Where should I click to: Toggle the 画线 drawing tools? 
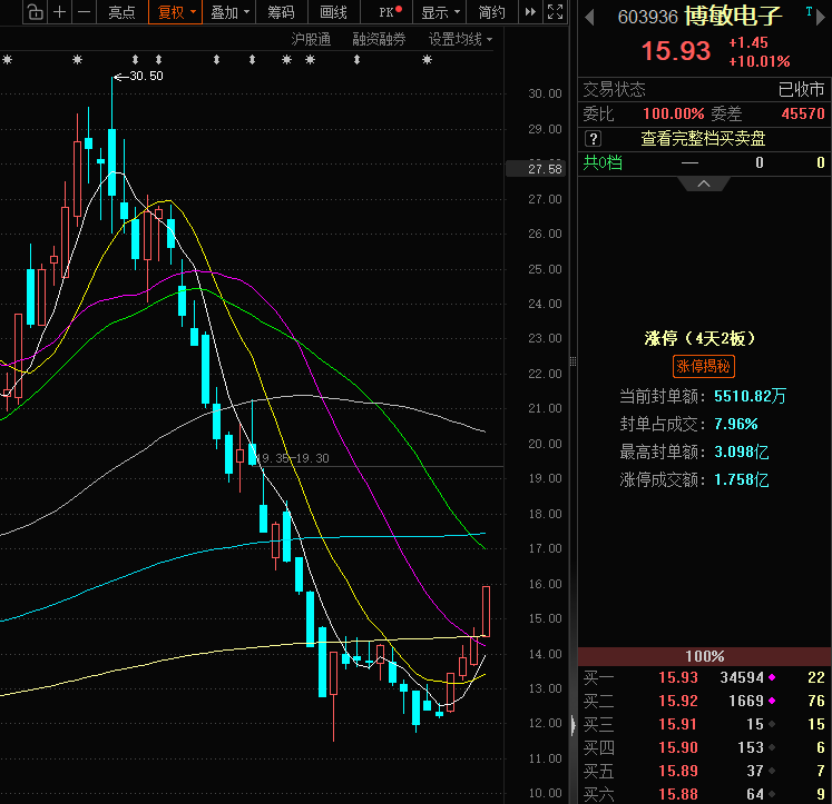pos(333,12)
